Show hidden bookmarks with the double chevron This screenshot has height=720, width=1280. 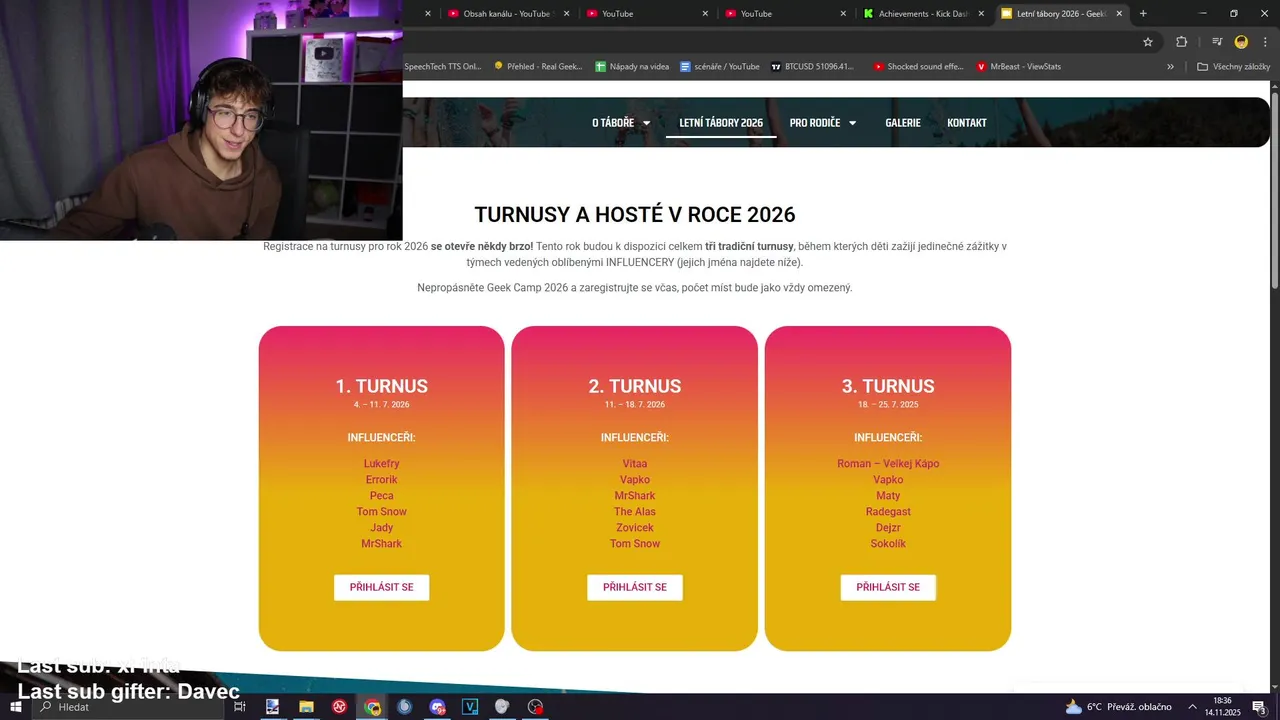point(1170,67)
